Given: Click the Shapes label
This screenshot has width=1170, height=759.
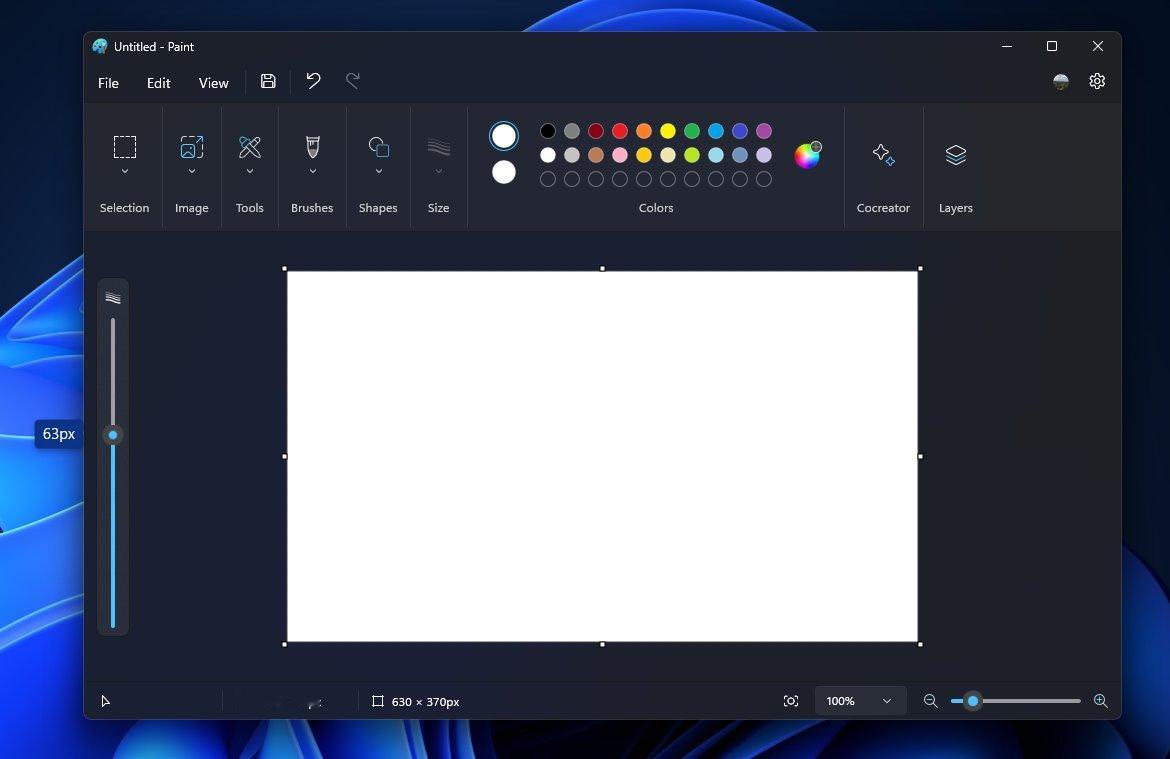Looking at the screenshot, I should pos(378,208).
